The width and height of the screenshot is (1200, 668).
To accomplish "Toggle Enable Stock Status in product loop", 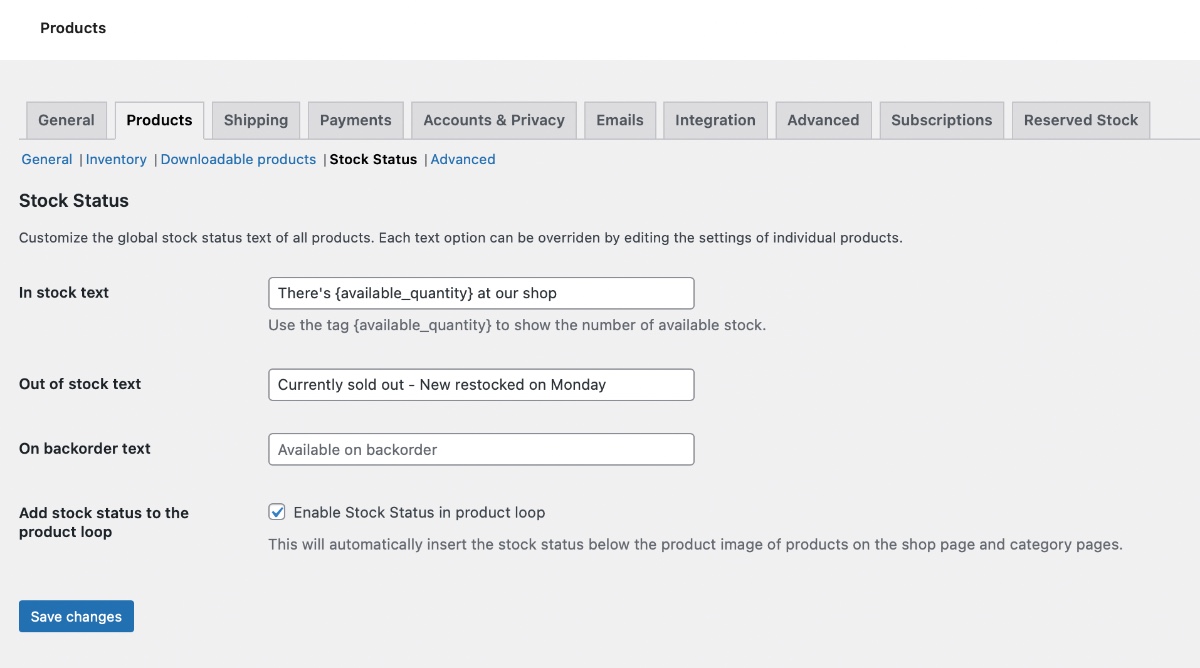I will 277,512.
